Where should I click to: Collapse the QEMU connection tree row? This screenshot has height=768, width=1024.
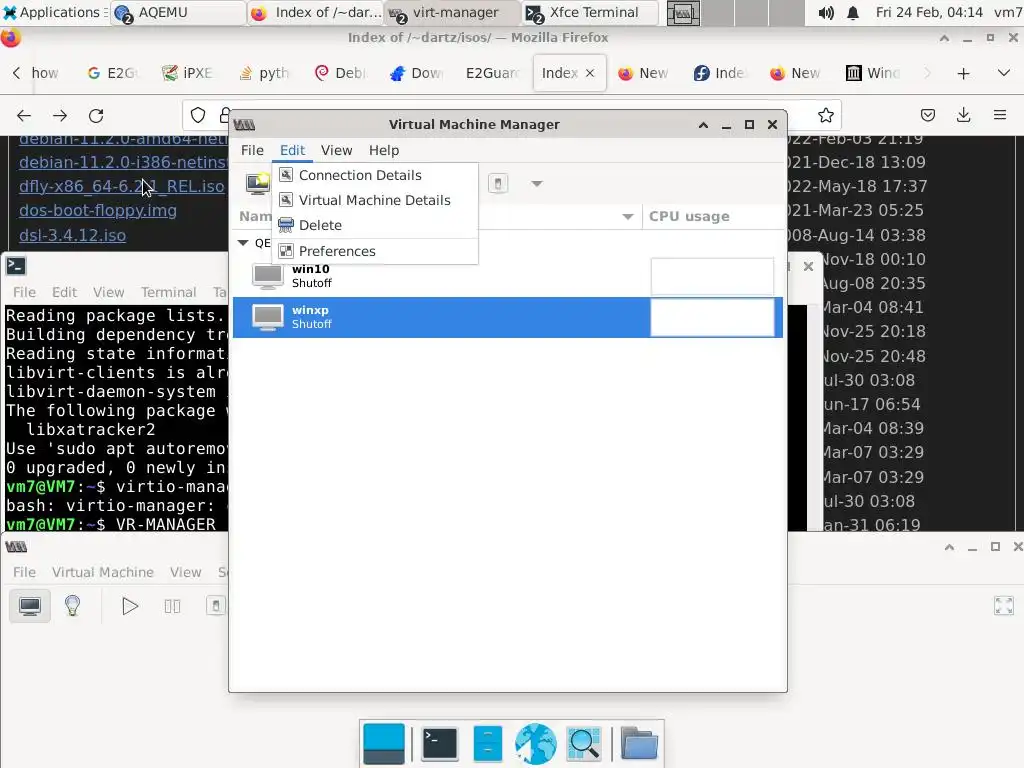(244, 243)
